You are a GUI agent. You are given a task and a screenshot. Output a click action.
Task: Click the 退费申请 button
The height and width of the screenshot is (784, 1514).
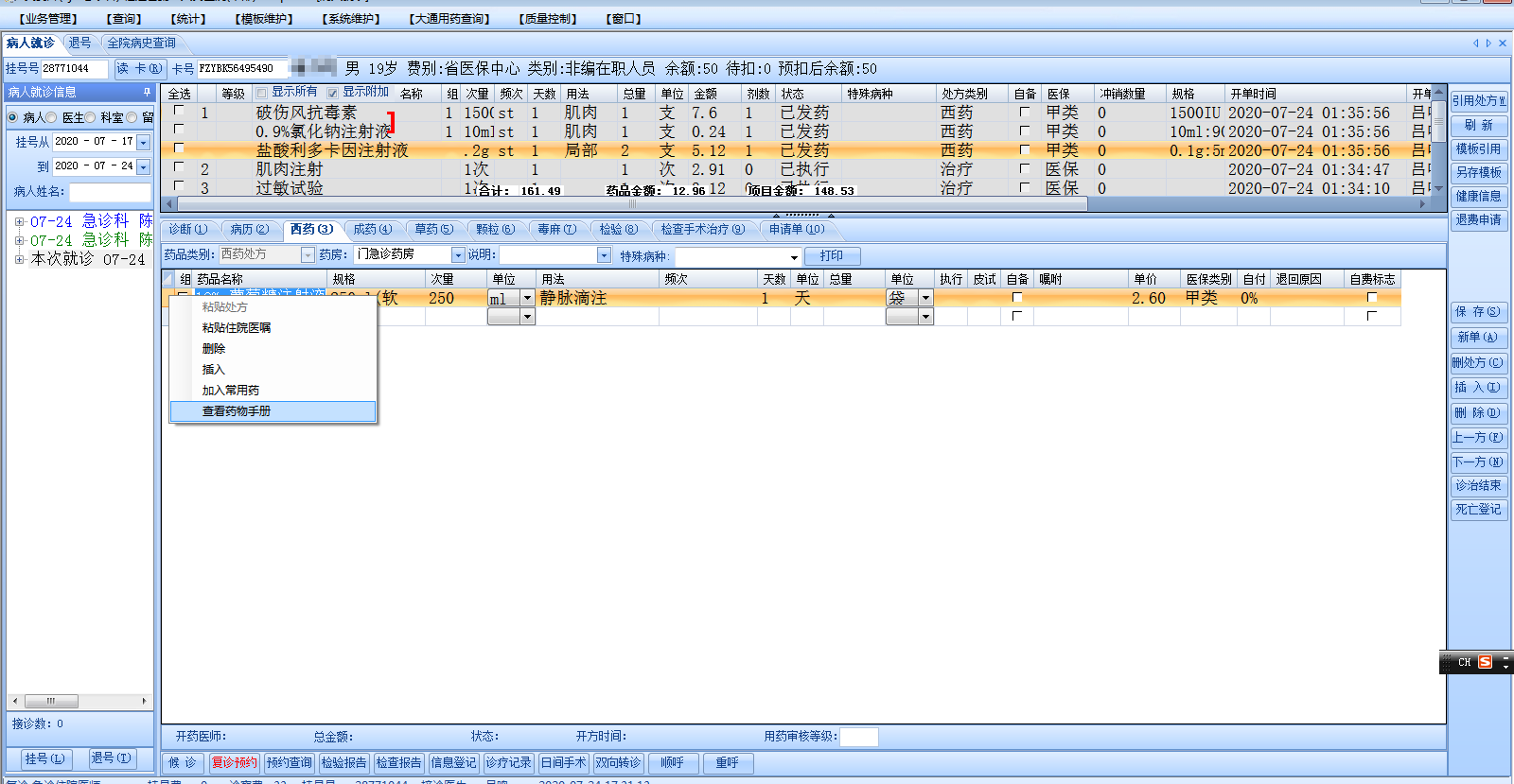coord(1478,219)
